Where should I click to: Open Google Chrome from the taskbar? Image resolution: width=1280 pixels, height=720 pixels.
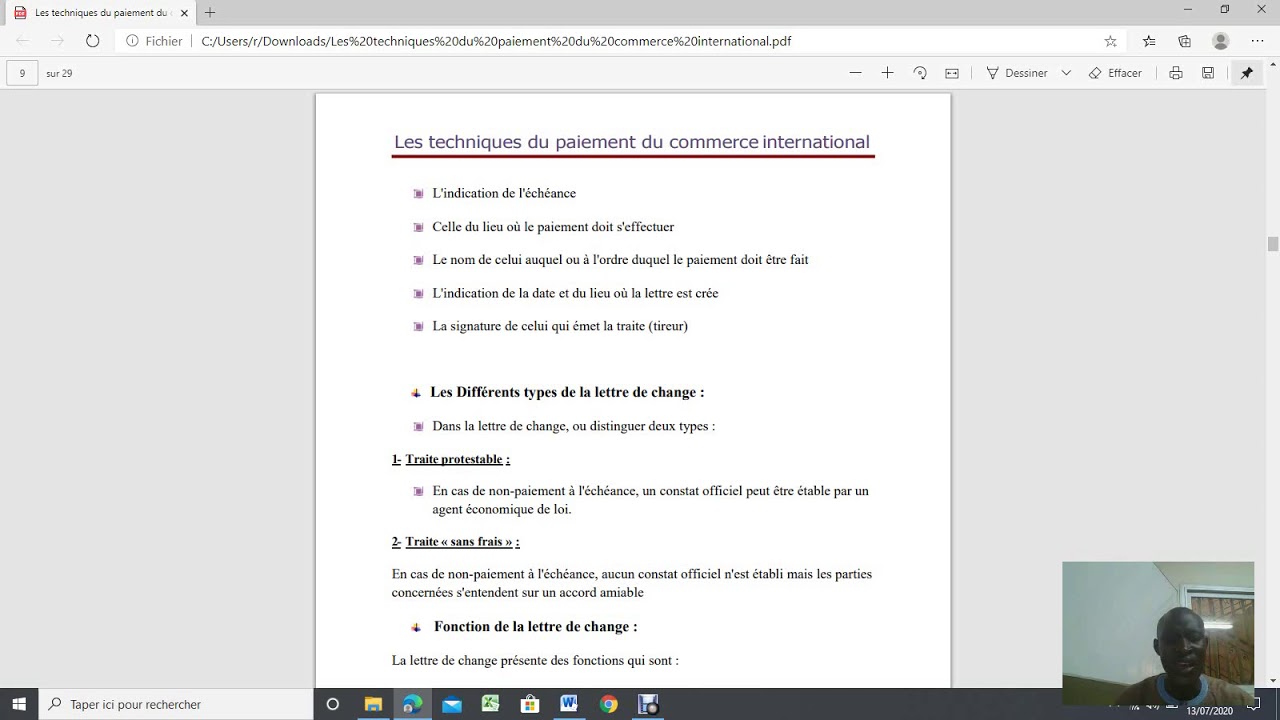[608, 704]
